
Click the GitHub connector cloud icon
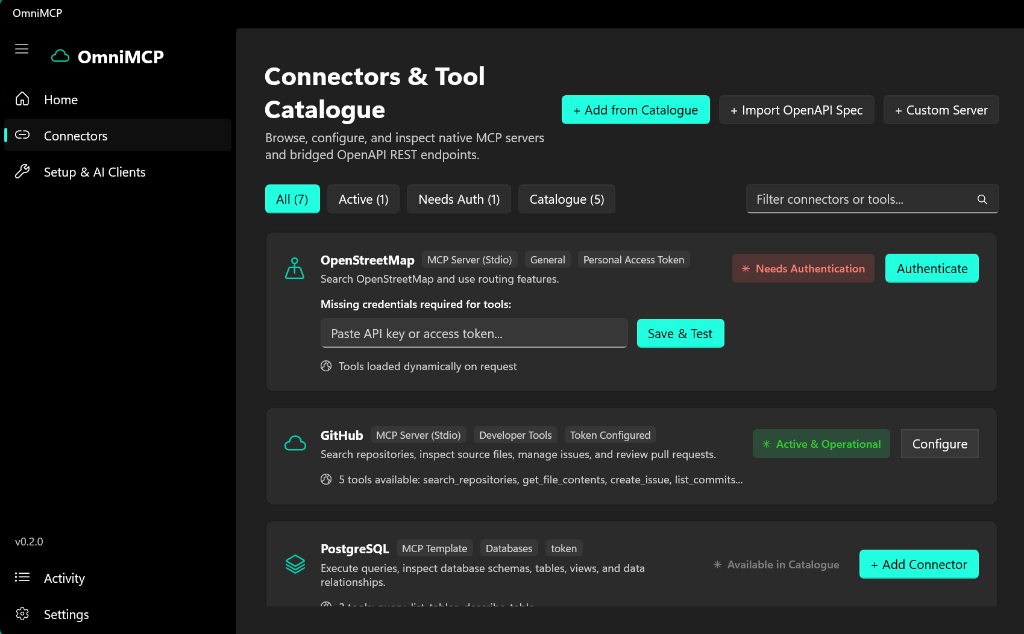pos(295,444)
